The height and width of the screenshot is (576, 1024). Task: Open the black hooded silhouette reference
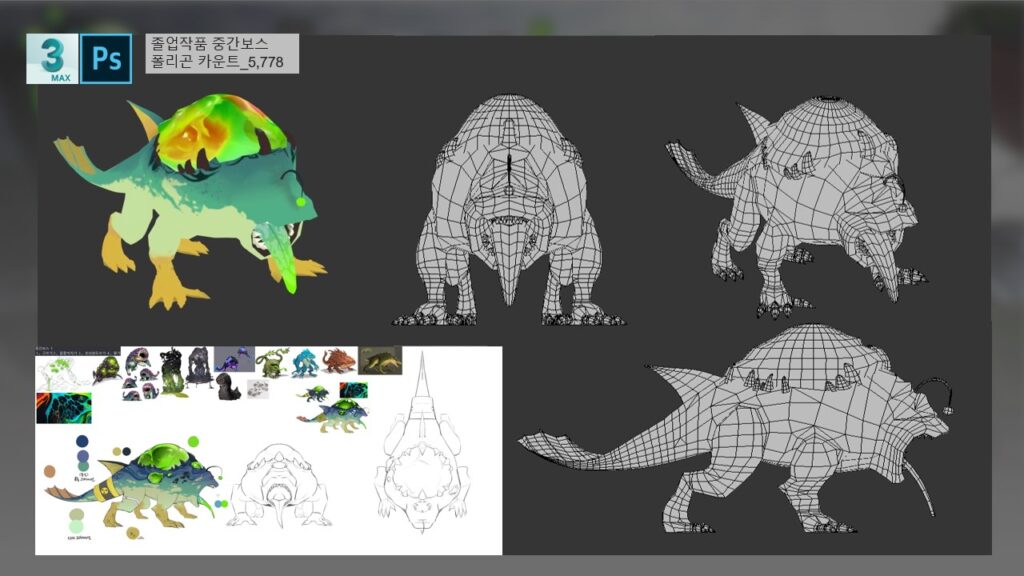click(x=228, y=389)
